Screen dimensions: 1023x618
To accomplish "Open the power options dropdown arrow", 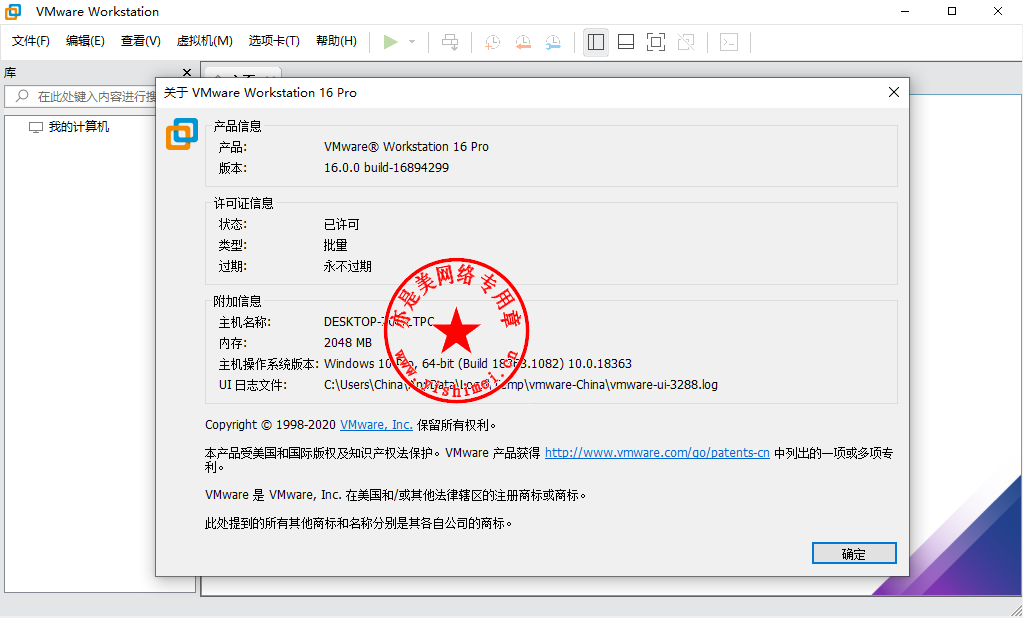I will (412, 42).
